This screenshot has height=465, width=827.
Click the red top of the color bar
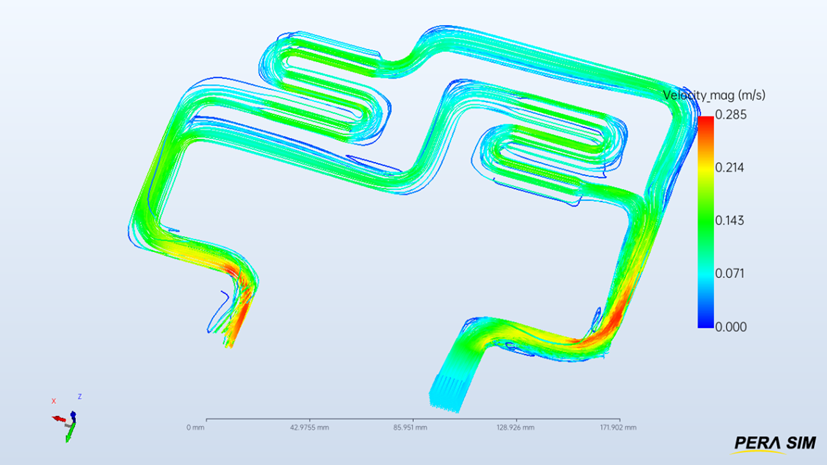(x=706, y=125)
